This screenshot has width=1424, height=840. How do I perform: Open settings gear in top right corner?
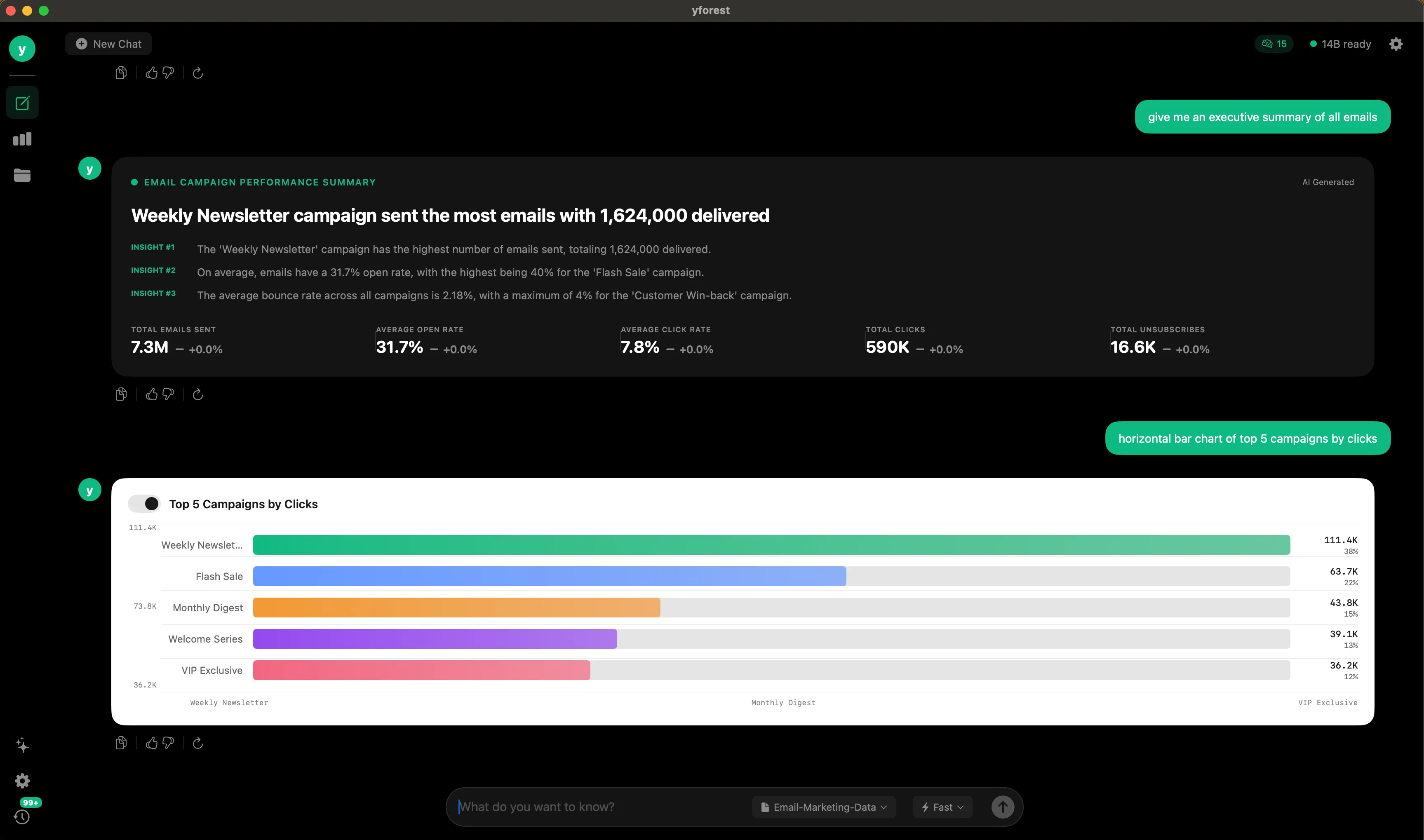tap(1396, 44)
